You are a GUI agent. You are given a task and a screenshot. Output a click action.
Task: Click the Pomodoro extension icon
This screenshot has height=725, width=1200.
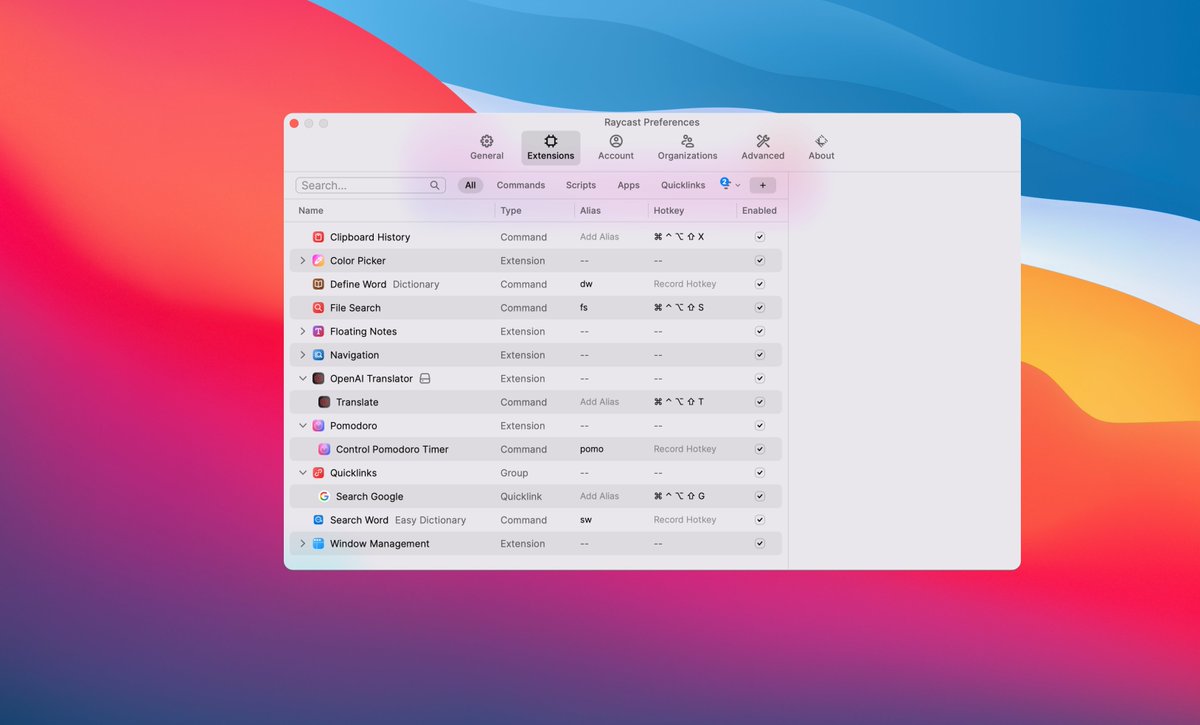tap(318, 426)
